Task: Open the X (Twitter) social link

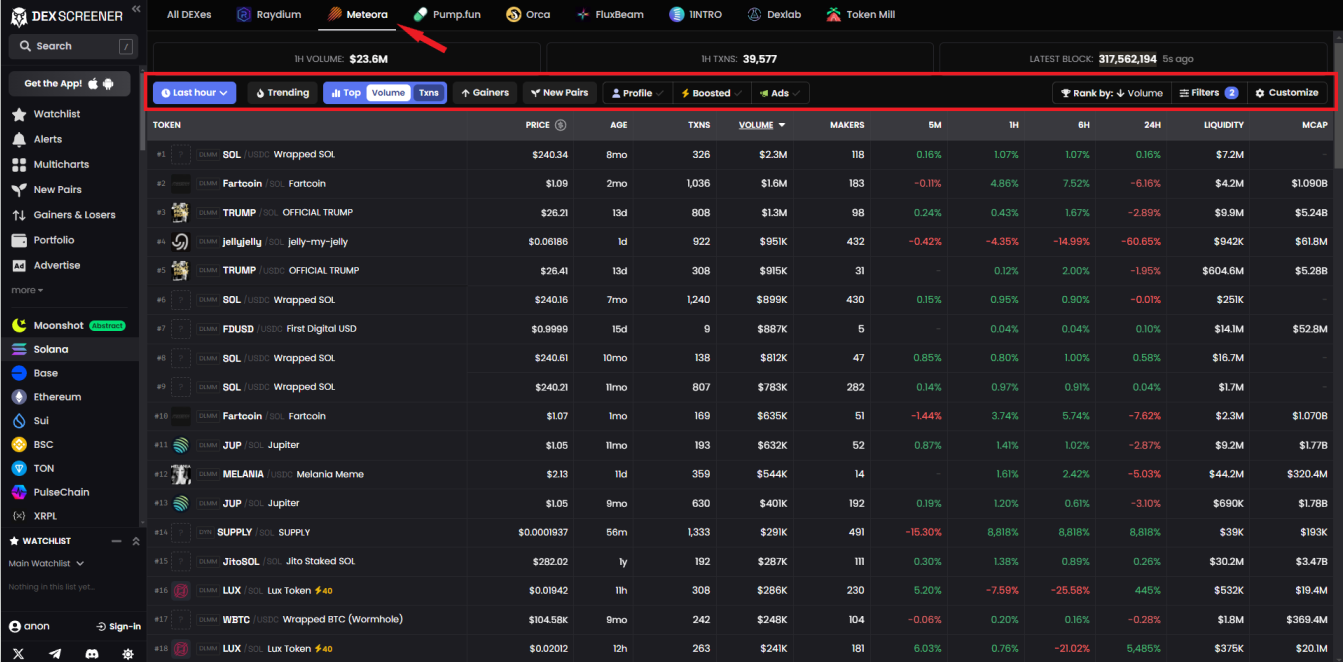Action: [18, 653]
